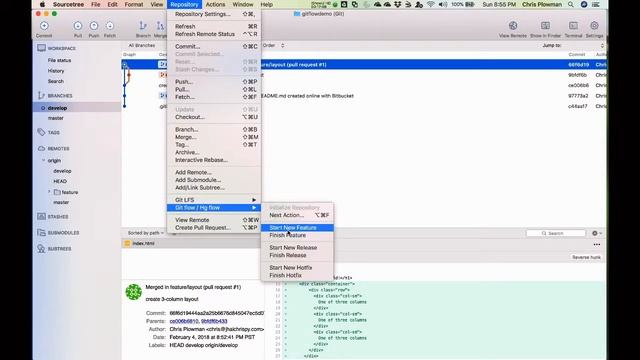Click the Submodules icon in sidebar
Viewport: 640px width, 360px height.
coord(41,232)
